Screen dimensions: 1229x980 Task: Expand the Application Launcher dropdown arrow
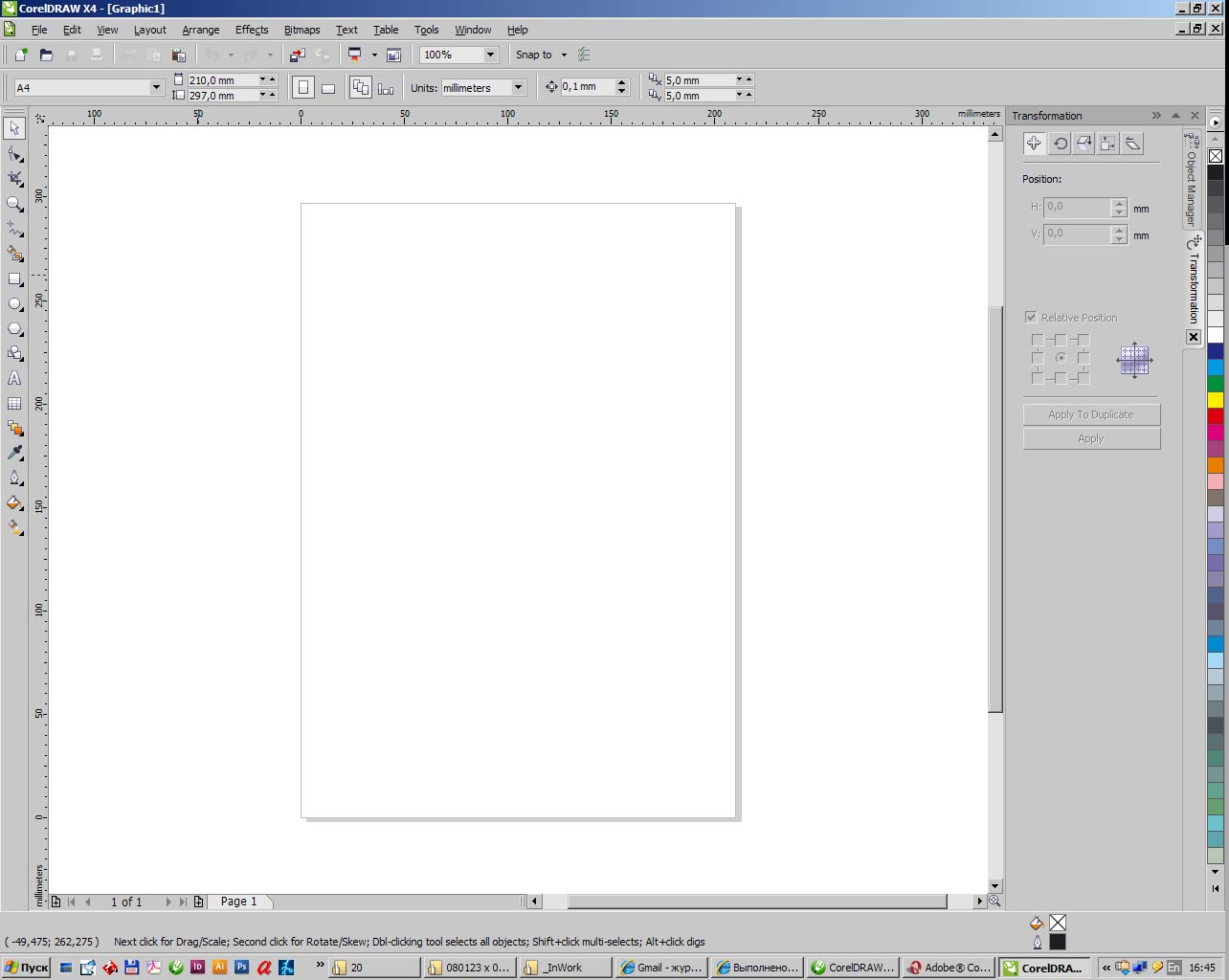[x=374, y=55]
